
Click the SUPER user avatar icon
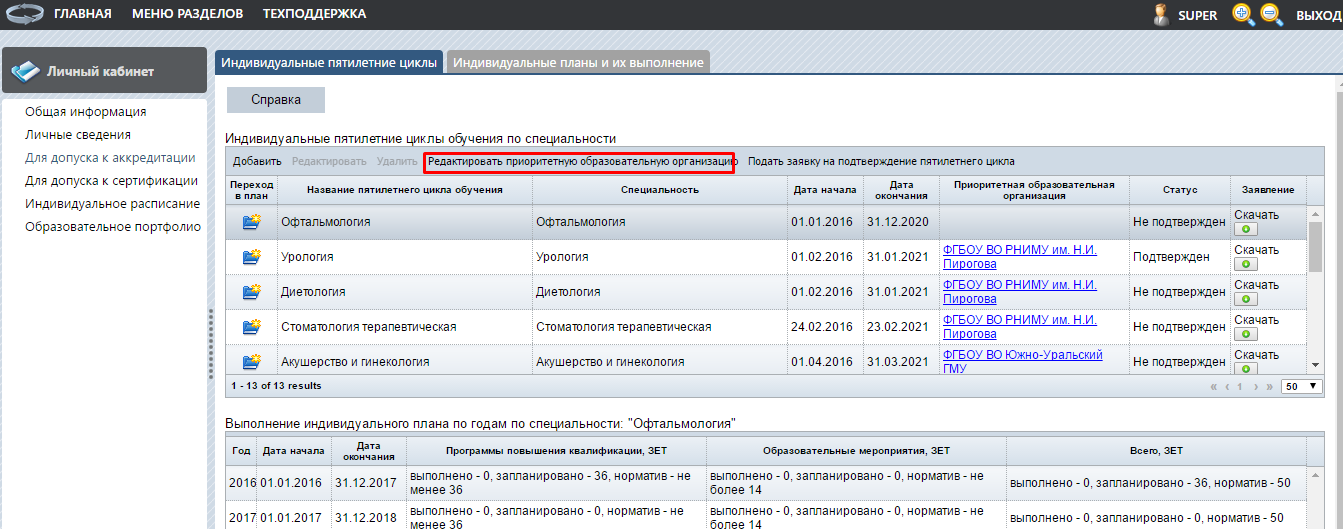(1161, 14)
